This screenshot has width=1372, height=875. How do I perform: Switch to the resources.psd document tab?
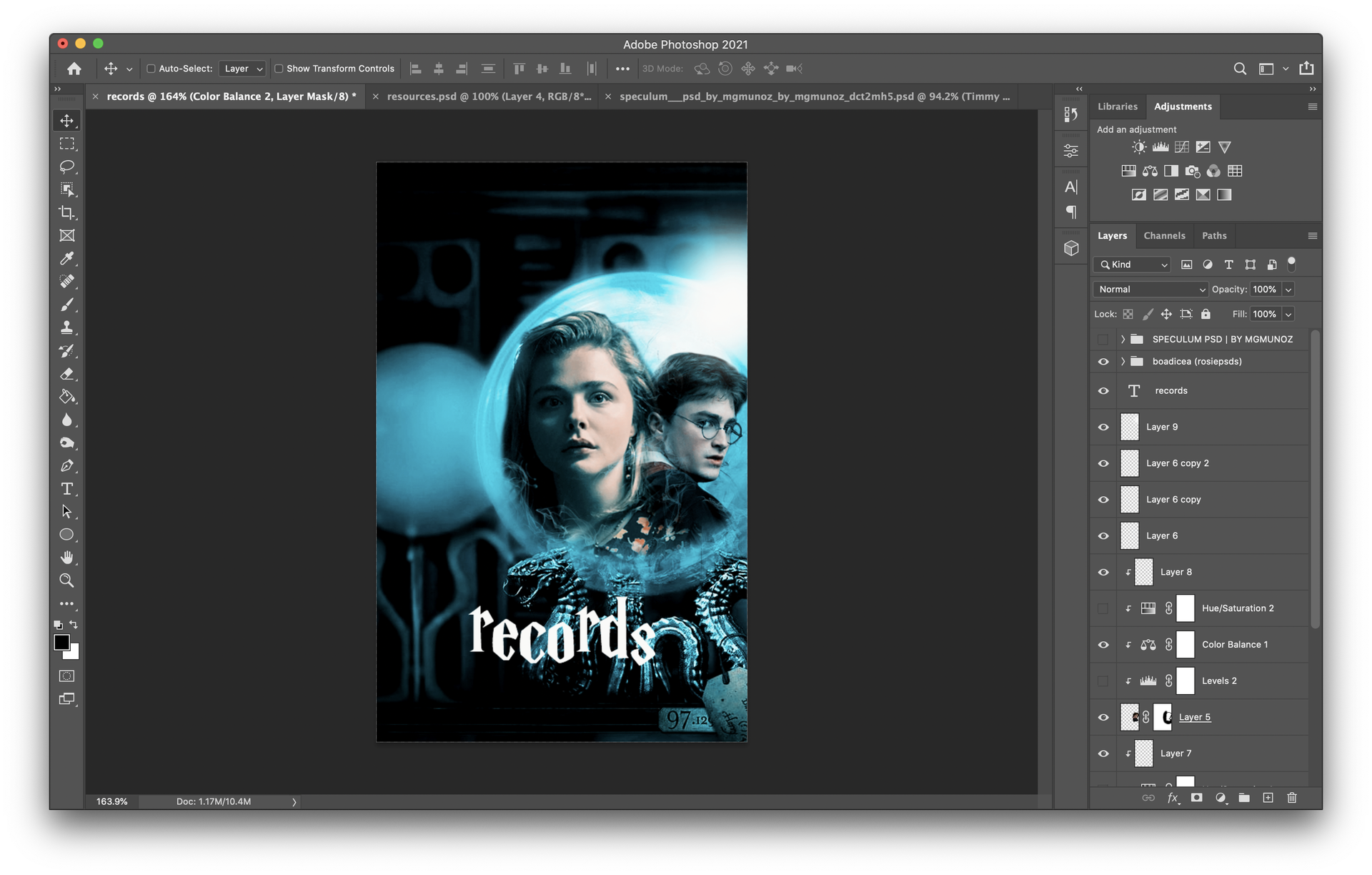coord(489,97)
